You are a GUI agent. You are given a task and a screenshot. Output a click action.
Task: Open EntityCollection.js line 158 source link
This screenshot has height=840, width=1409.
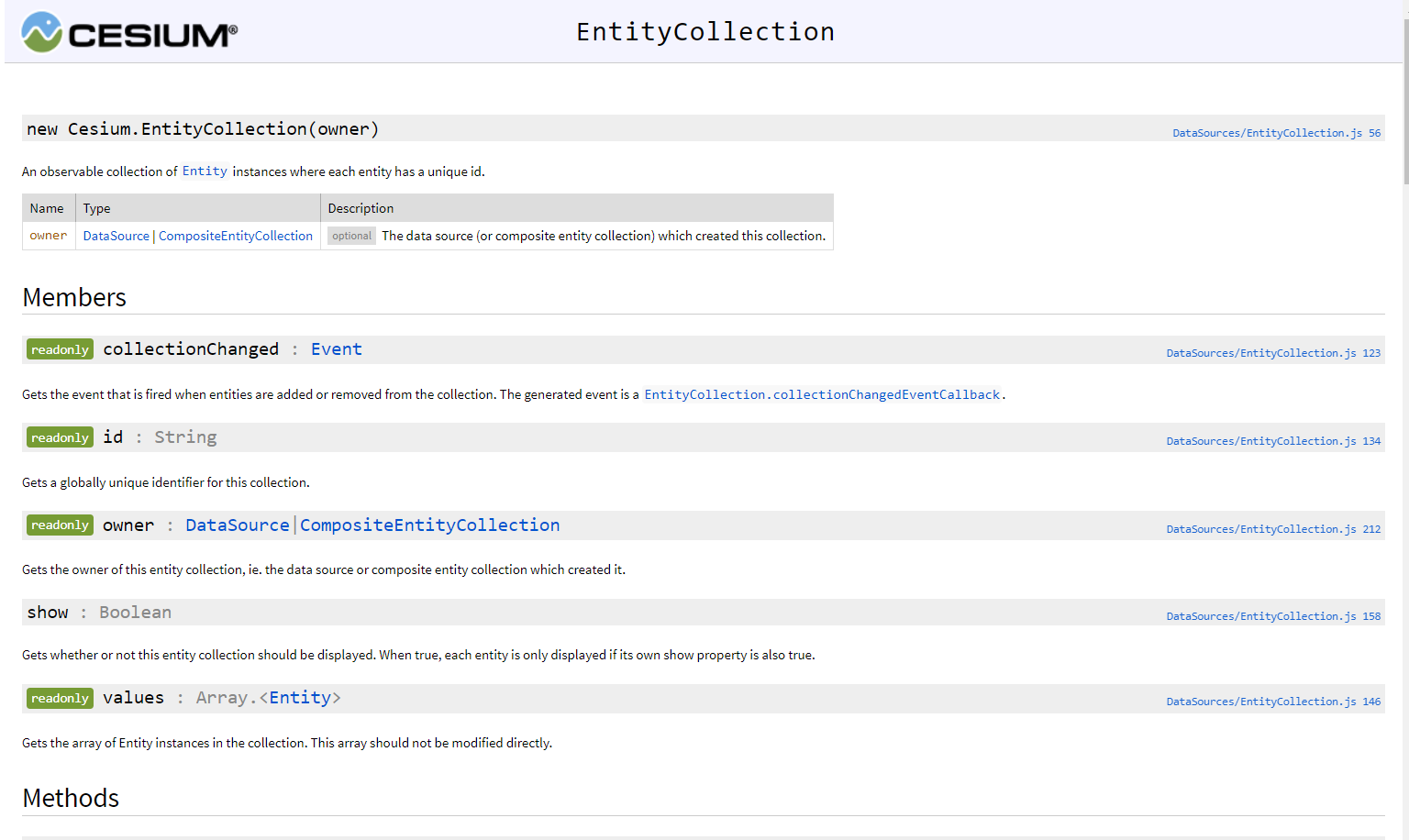tap(1273, 616)
